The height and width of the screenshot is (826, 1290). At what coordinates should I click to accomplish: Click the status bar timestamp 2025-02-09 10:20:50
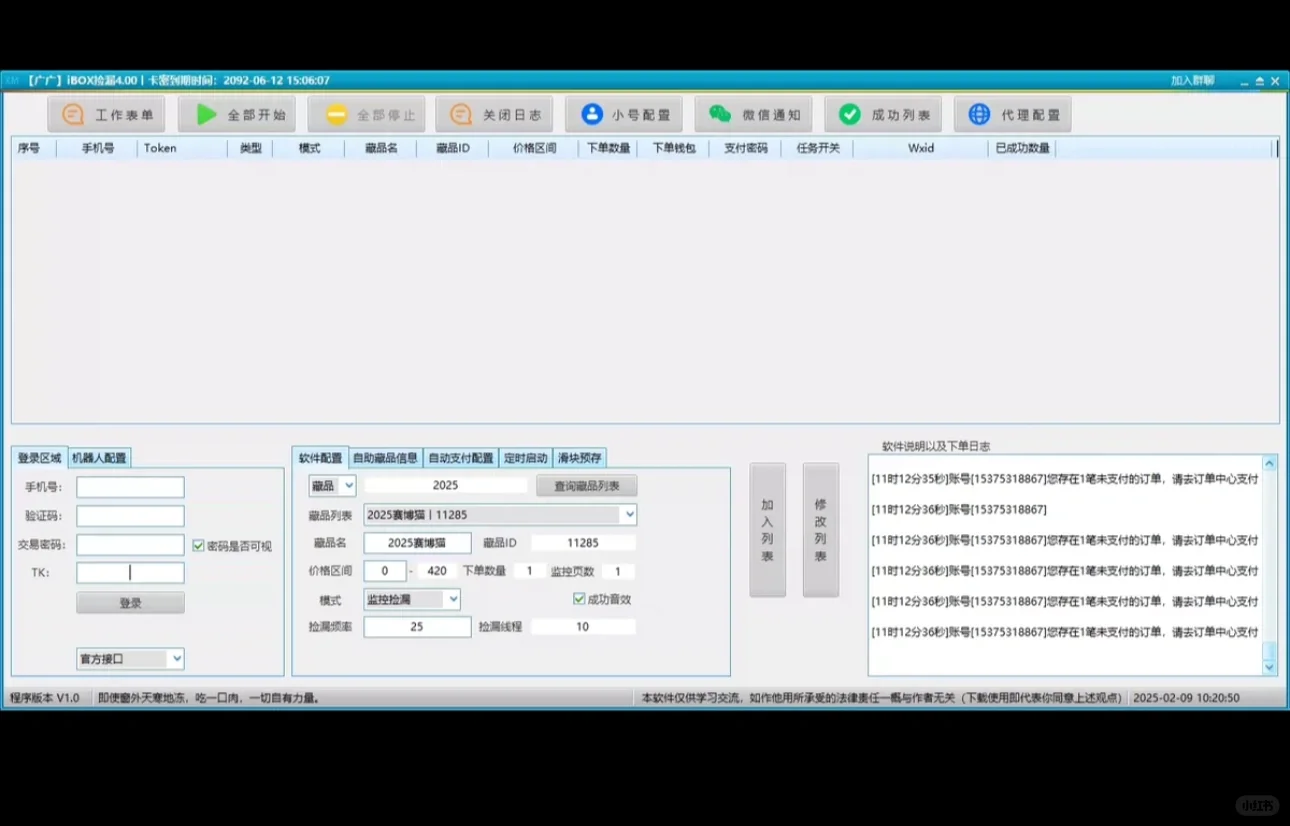tap(1186, 698)
